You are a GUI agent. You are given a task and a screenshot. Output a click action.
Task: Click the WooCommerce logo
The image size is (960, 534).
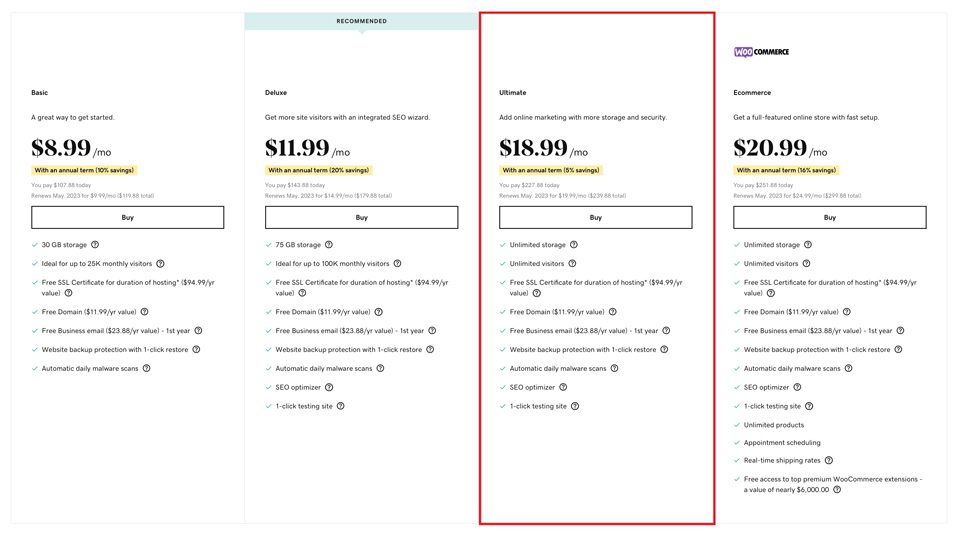(761, 52)
